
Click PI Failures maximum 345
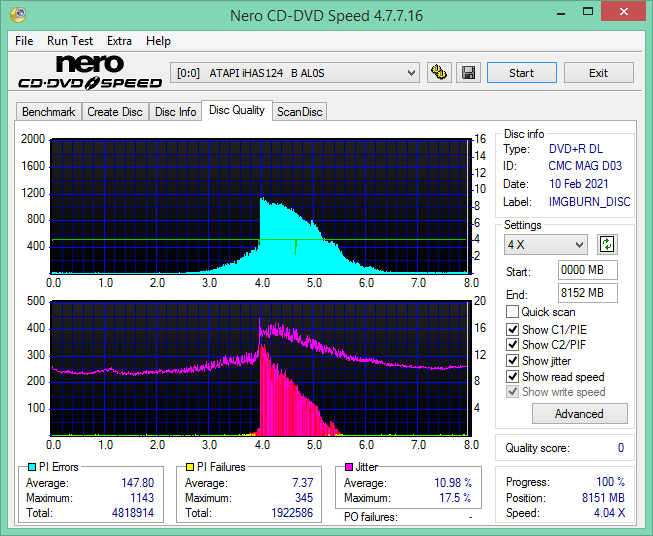point(304,498)
